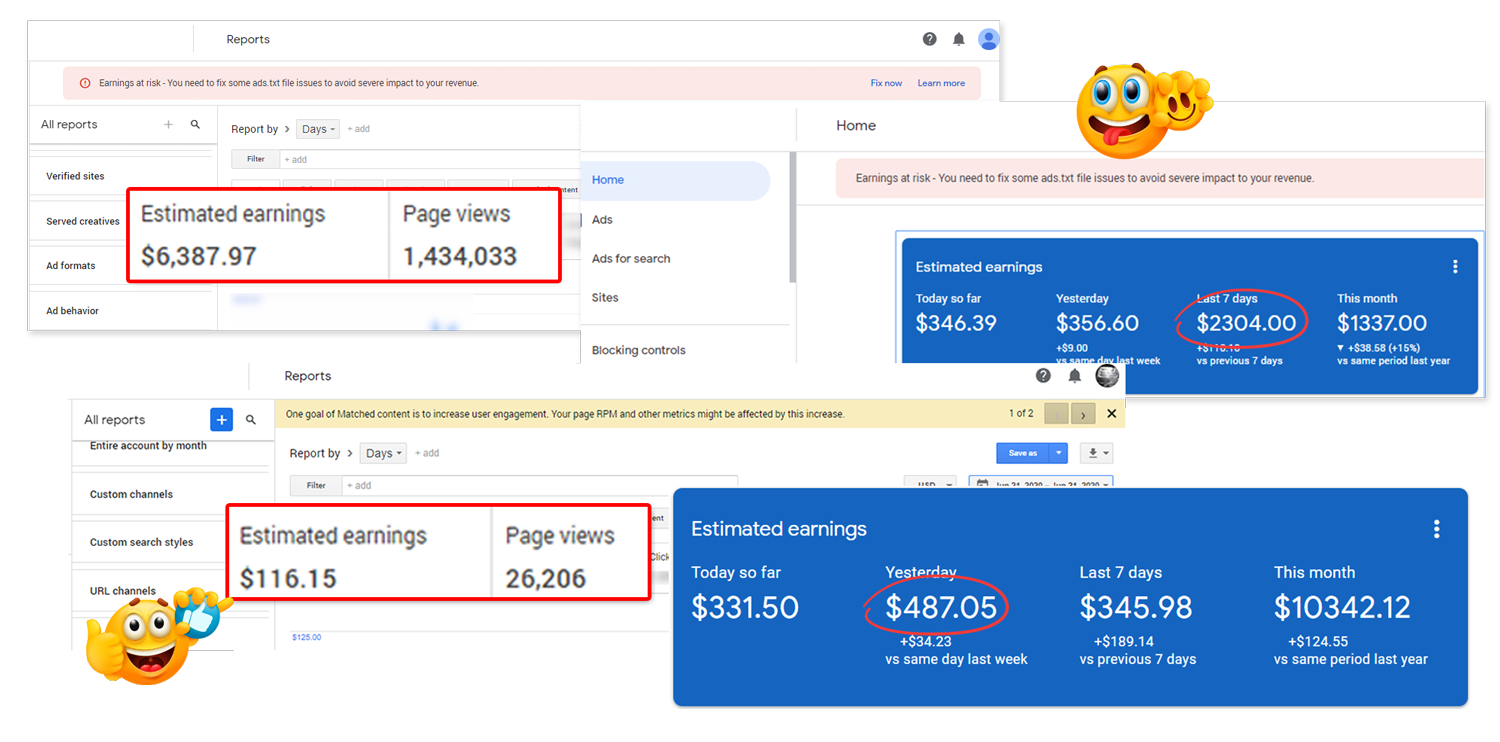Open notifications bell in top Reports header
This screenshot has height=742, width=1500.
(958, 39)
